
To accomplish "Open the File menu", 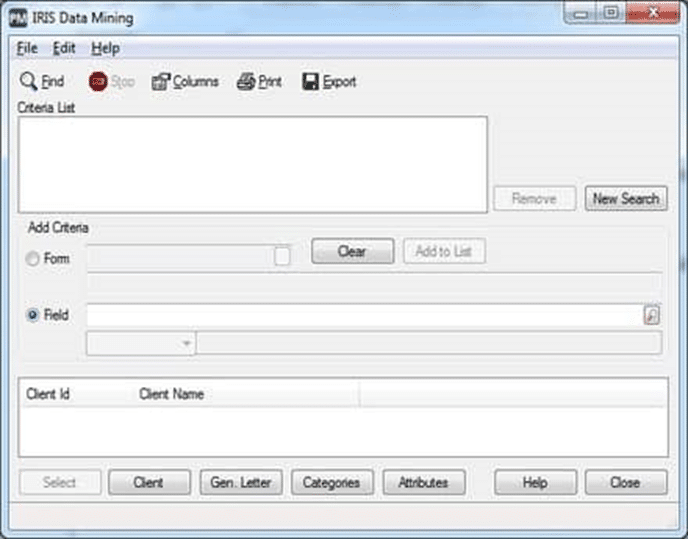I will coord(27,48).
